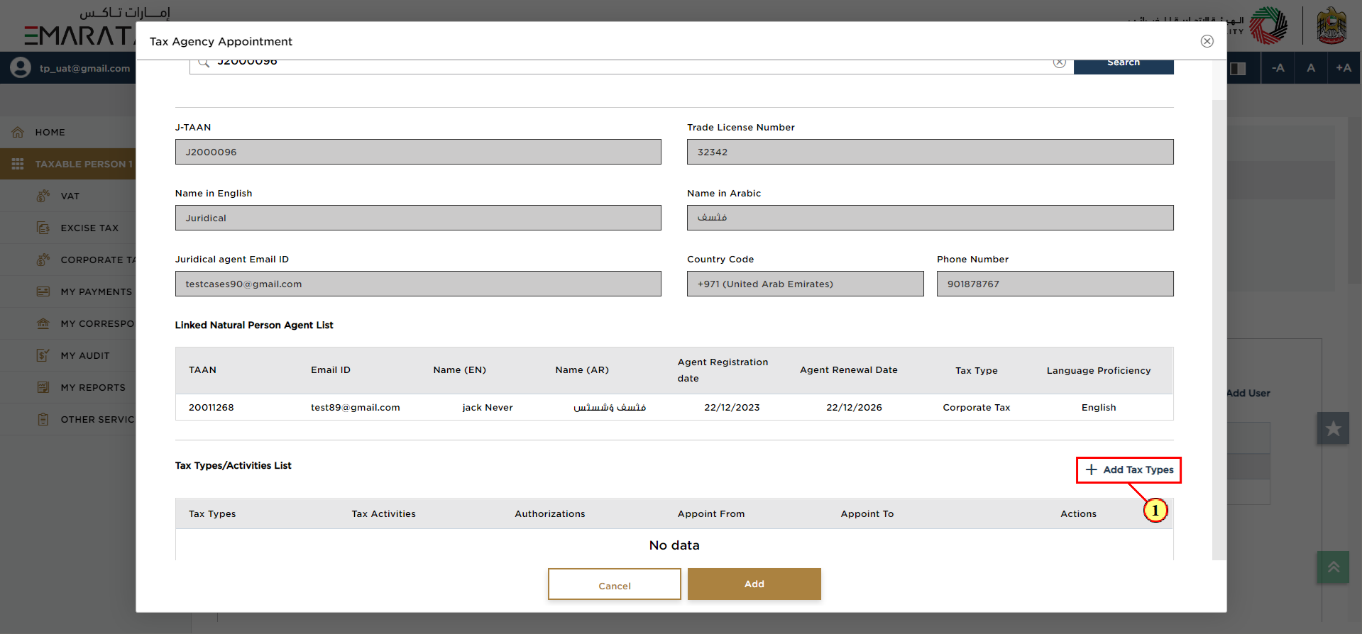Screen dimensions: 1362x634
Task: Reset font size with A button
Action: (x=1310, y=68)
